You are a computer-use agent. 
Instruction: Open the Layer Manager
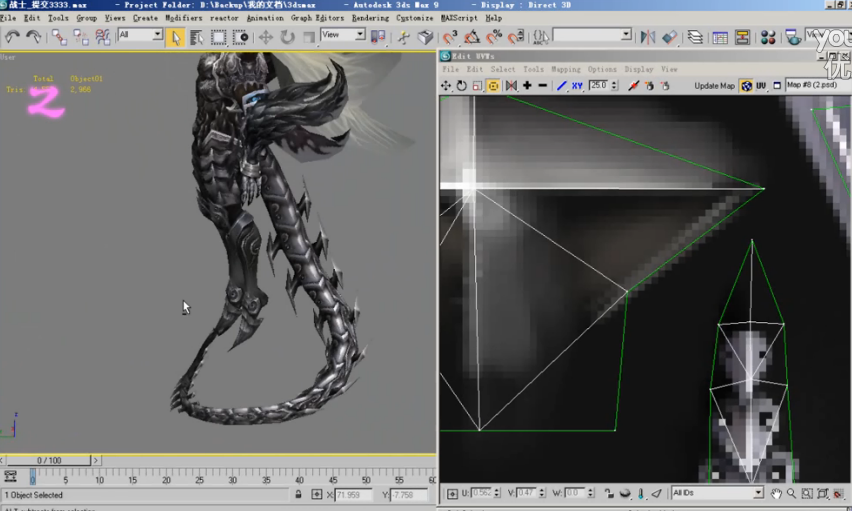695,37
